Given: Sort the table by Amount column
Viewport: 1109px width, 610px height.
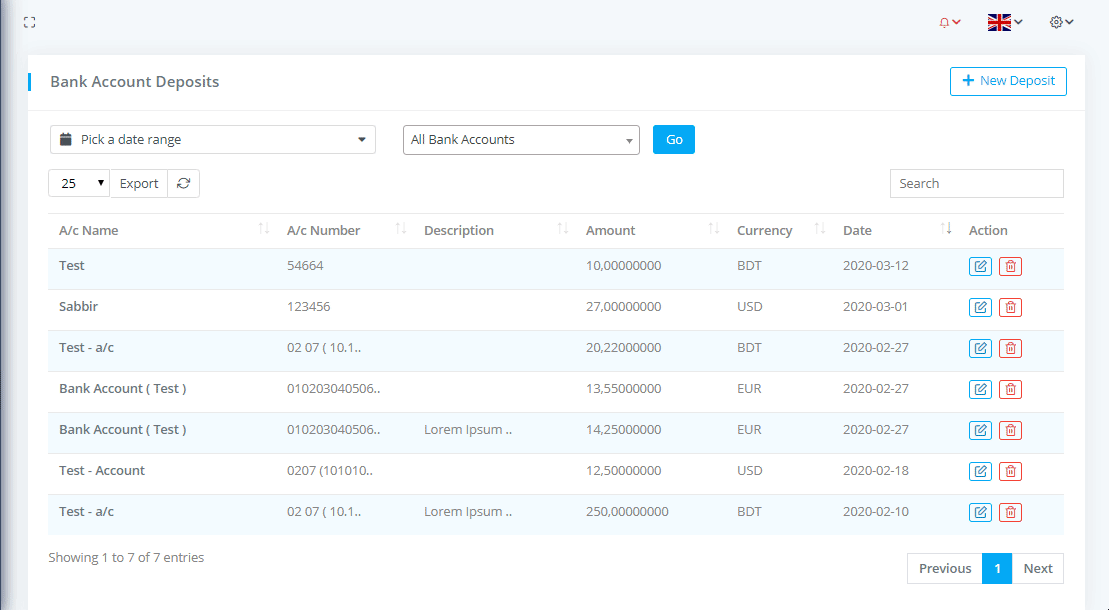Looking at the screenshot, I should pyautogui.click(x=610, y=230).
